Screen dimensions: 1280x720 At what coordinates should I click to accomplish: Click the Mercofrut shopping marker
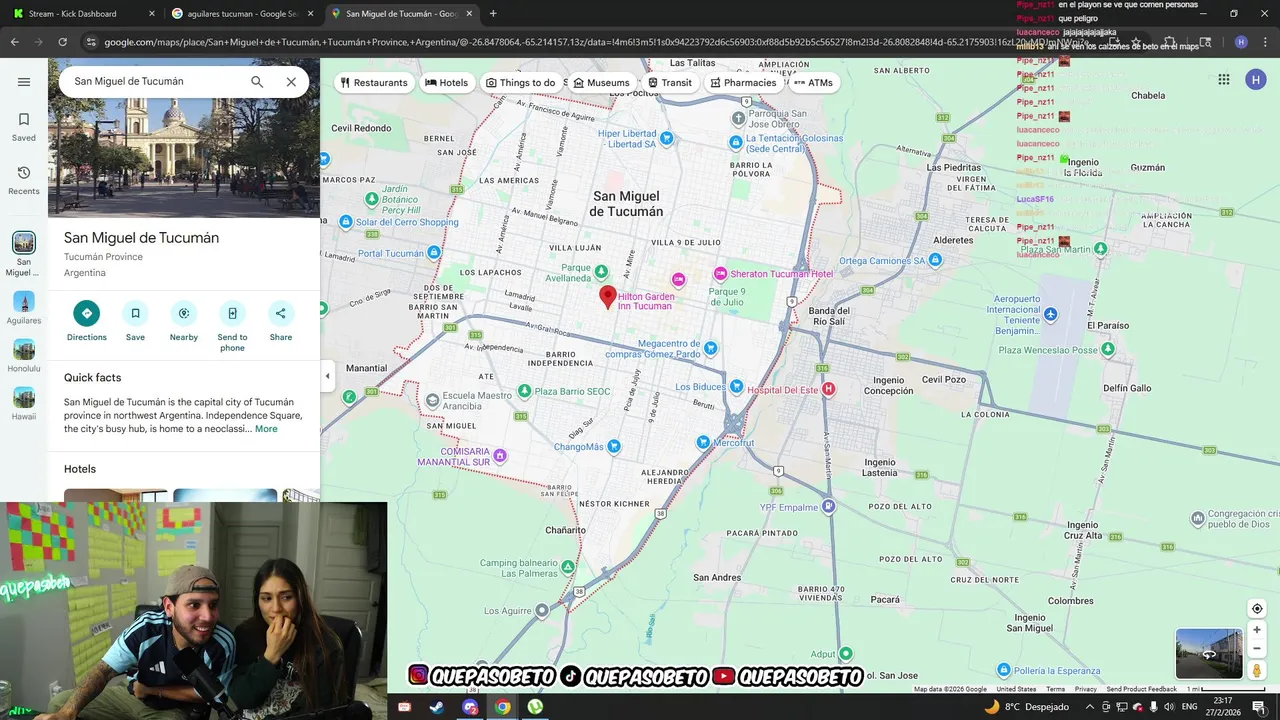(704, 441)
